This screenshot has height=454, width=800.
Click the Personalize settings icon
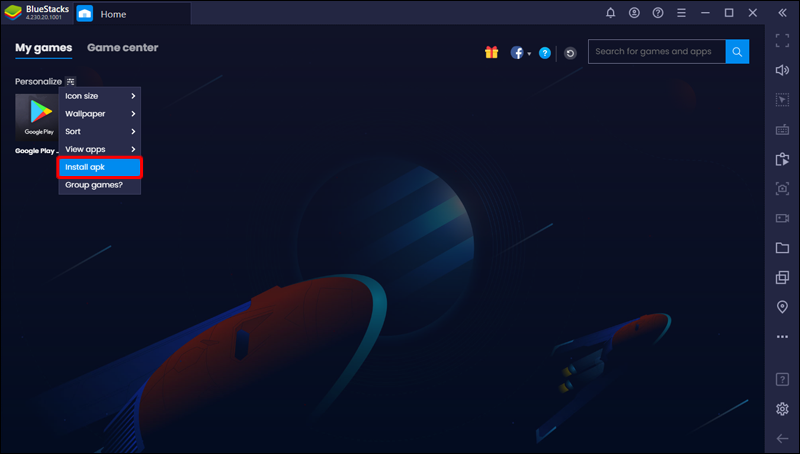coord(70,82)
